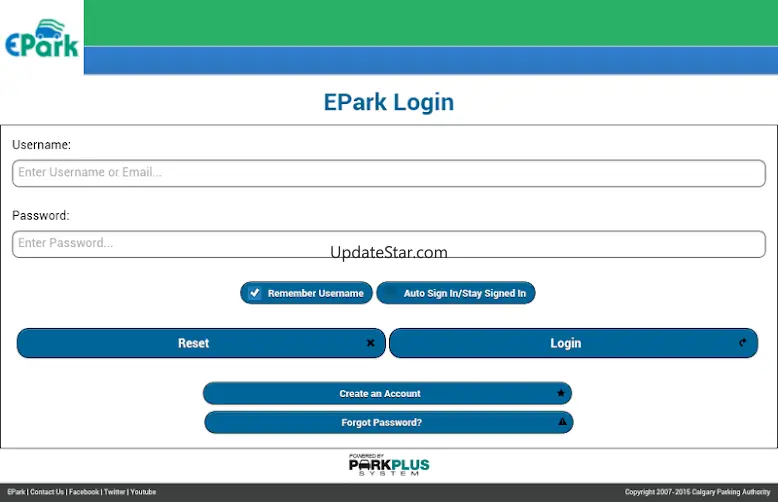Open Forgot Password? page

click(389, 422)
